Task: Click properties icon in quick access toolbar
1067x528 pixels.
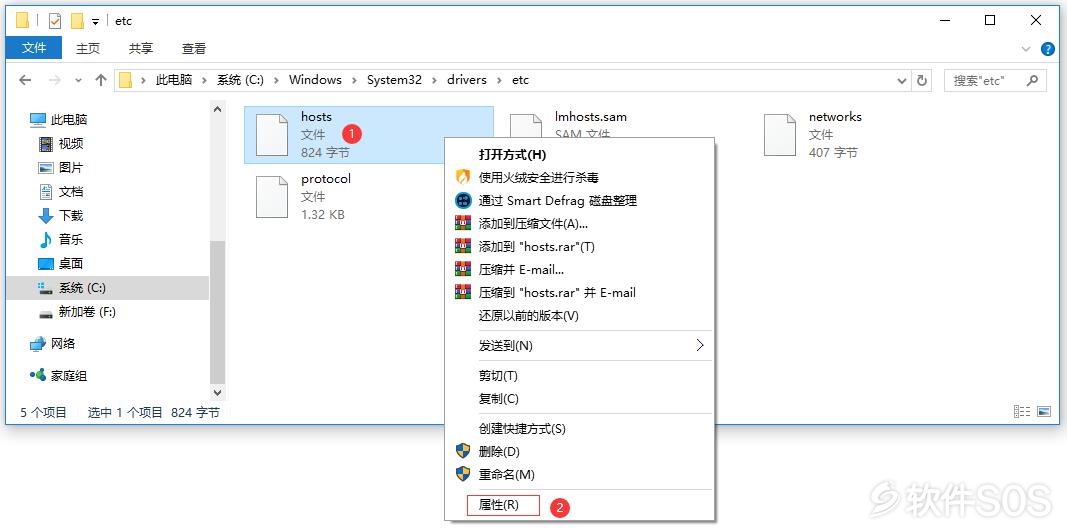Action: click(55, 21)
